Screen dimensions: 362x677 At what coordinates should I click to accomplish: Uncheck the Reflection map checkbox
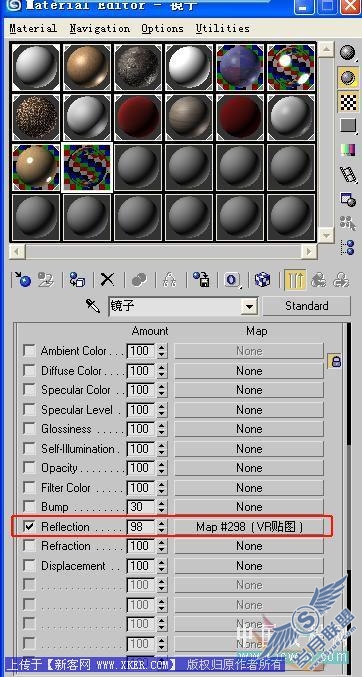(x=29, y=526)
